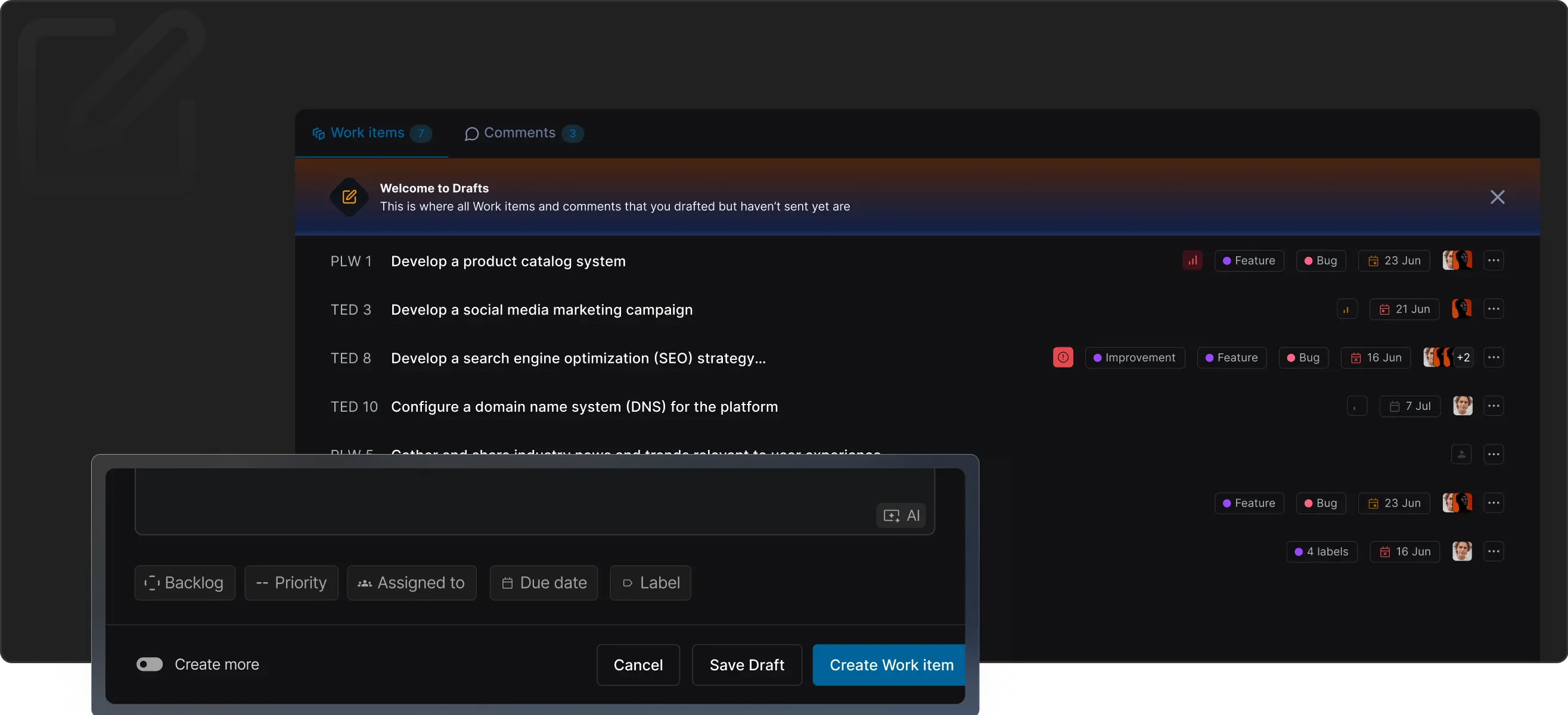This screenshot has width=1568, height=715.
Task: Toggle the Create more switch
Action: tap(150, 664)
